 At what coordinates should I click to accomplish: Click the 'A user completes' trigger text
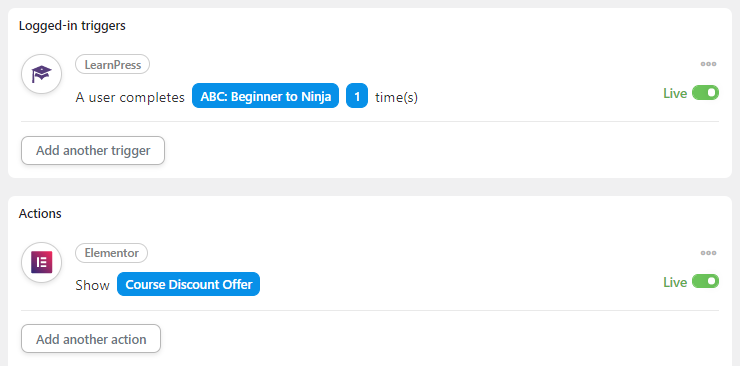130,98
